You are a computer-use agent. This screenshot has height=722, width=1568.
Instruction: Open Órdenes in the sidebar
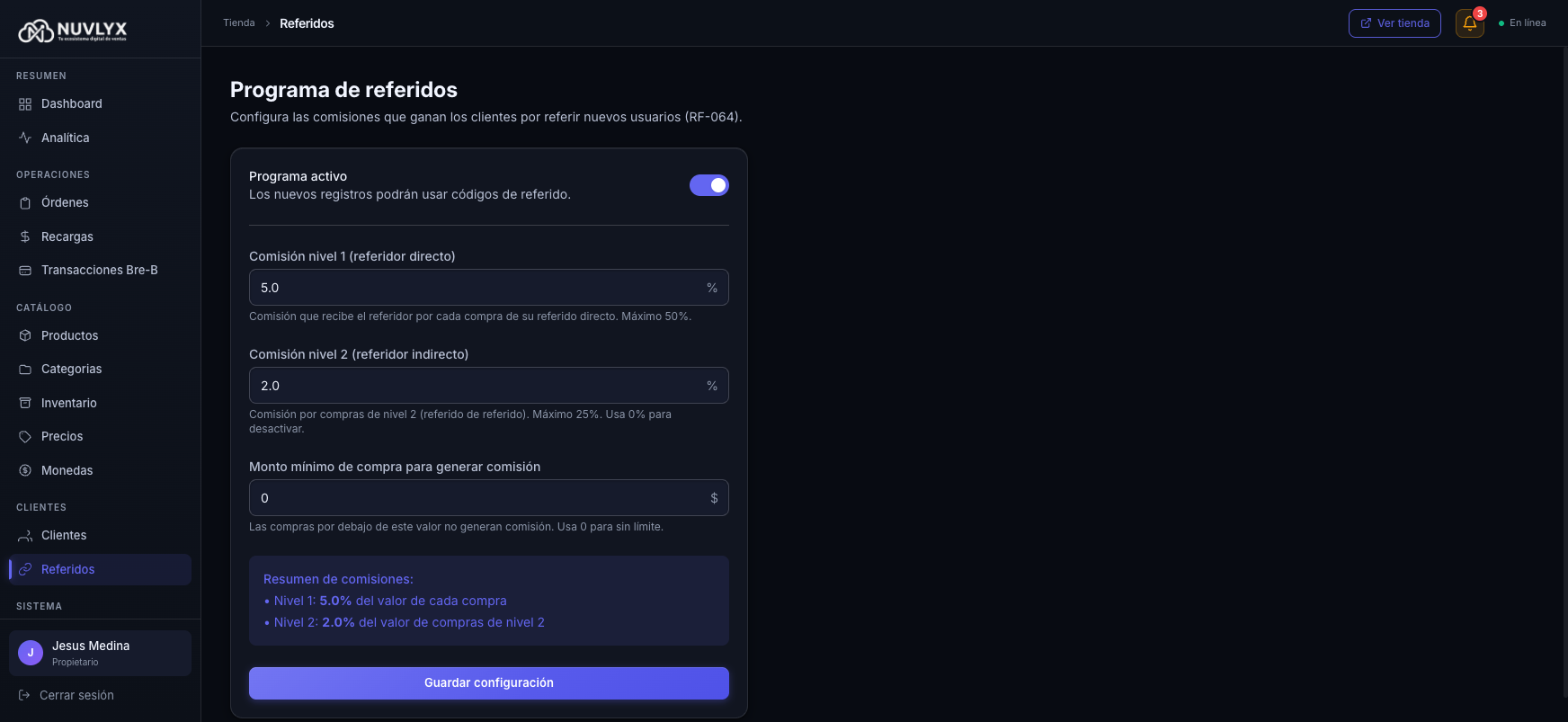click(x=64, y=202)
